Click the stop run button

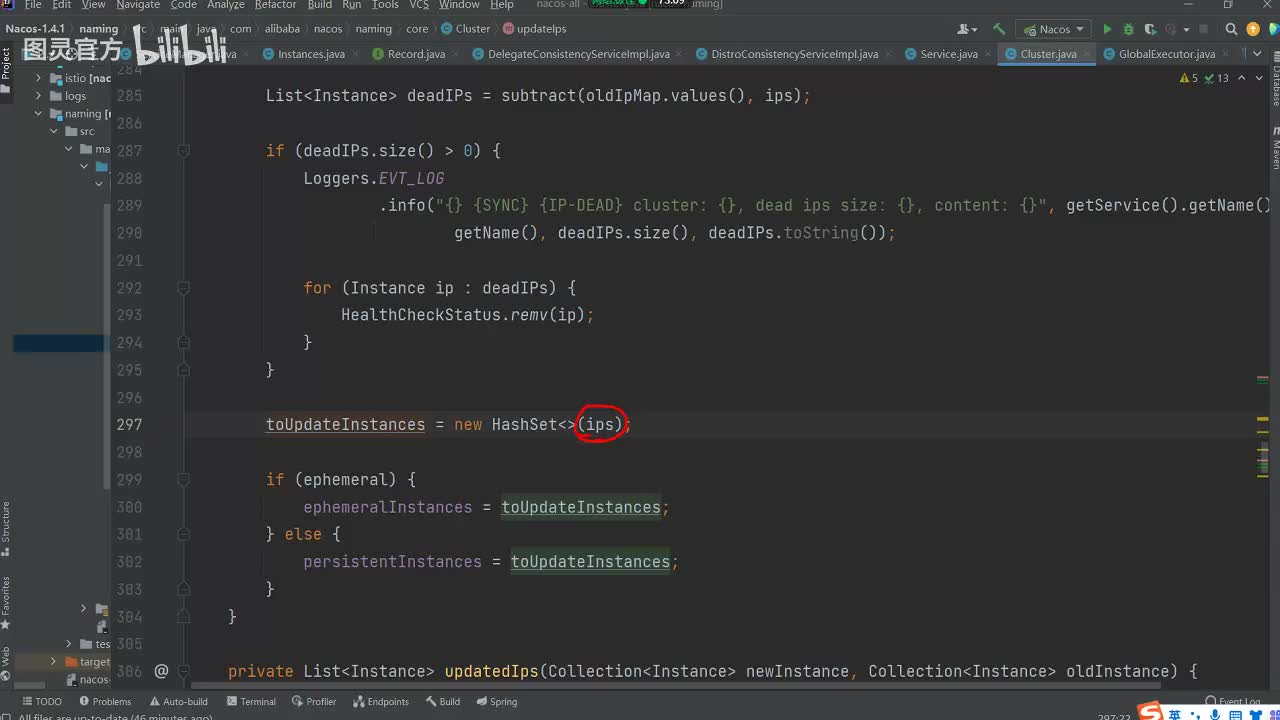tap(1203, 29)
